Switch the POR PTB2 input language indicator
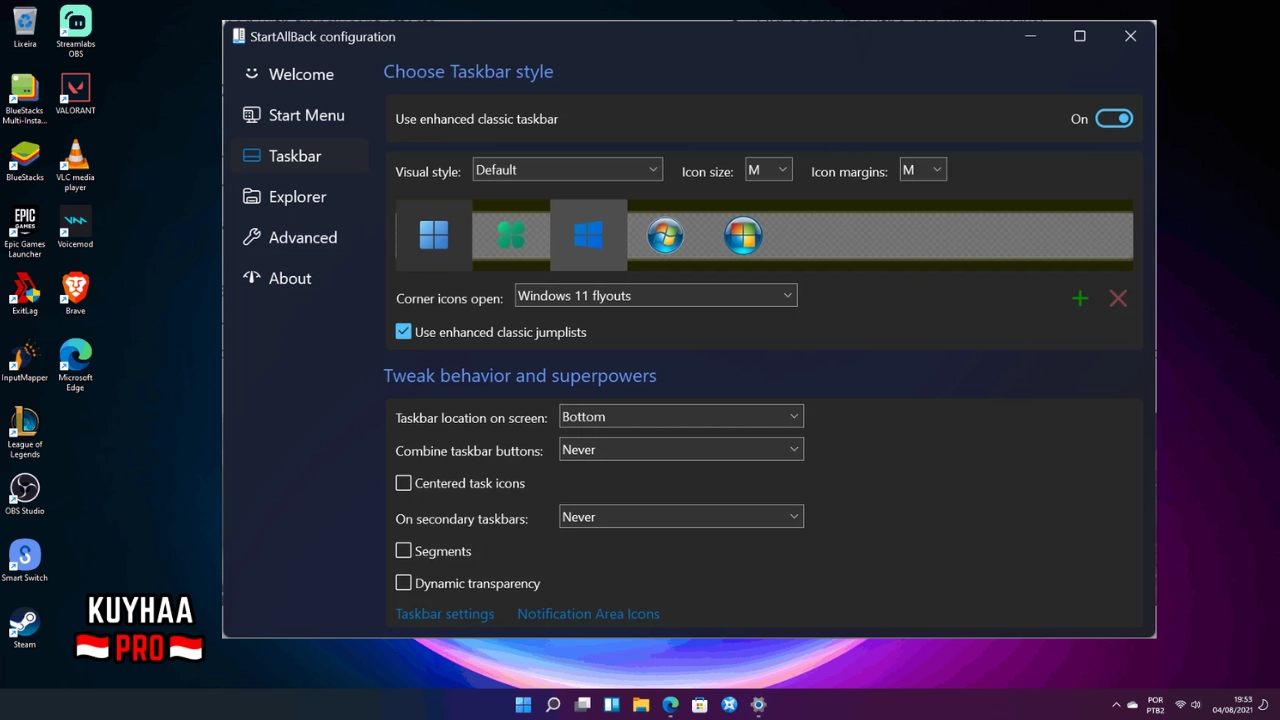 [x=1155, y=705]
